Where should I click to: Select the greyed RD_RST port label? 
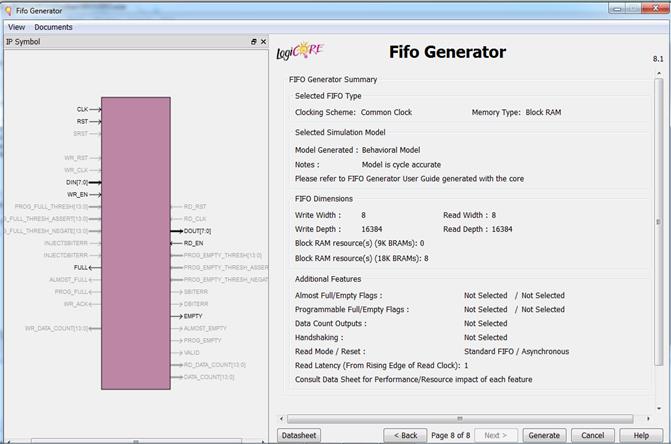[195, 207]
